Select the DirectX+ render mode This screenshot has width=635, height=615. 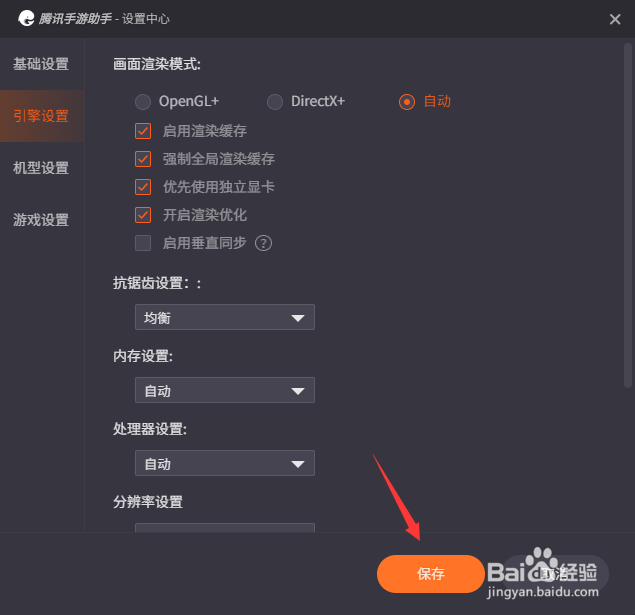coord(275,102)
